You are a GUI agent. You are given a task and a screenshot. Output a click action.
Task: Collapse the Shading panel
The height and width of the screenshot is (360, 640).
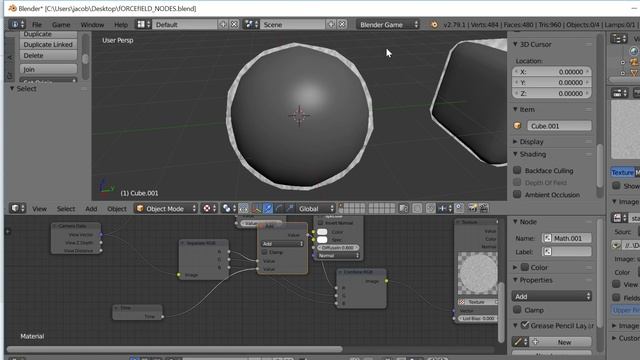[516, 154]
